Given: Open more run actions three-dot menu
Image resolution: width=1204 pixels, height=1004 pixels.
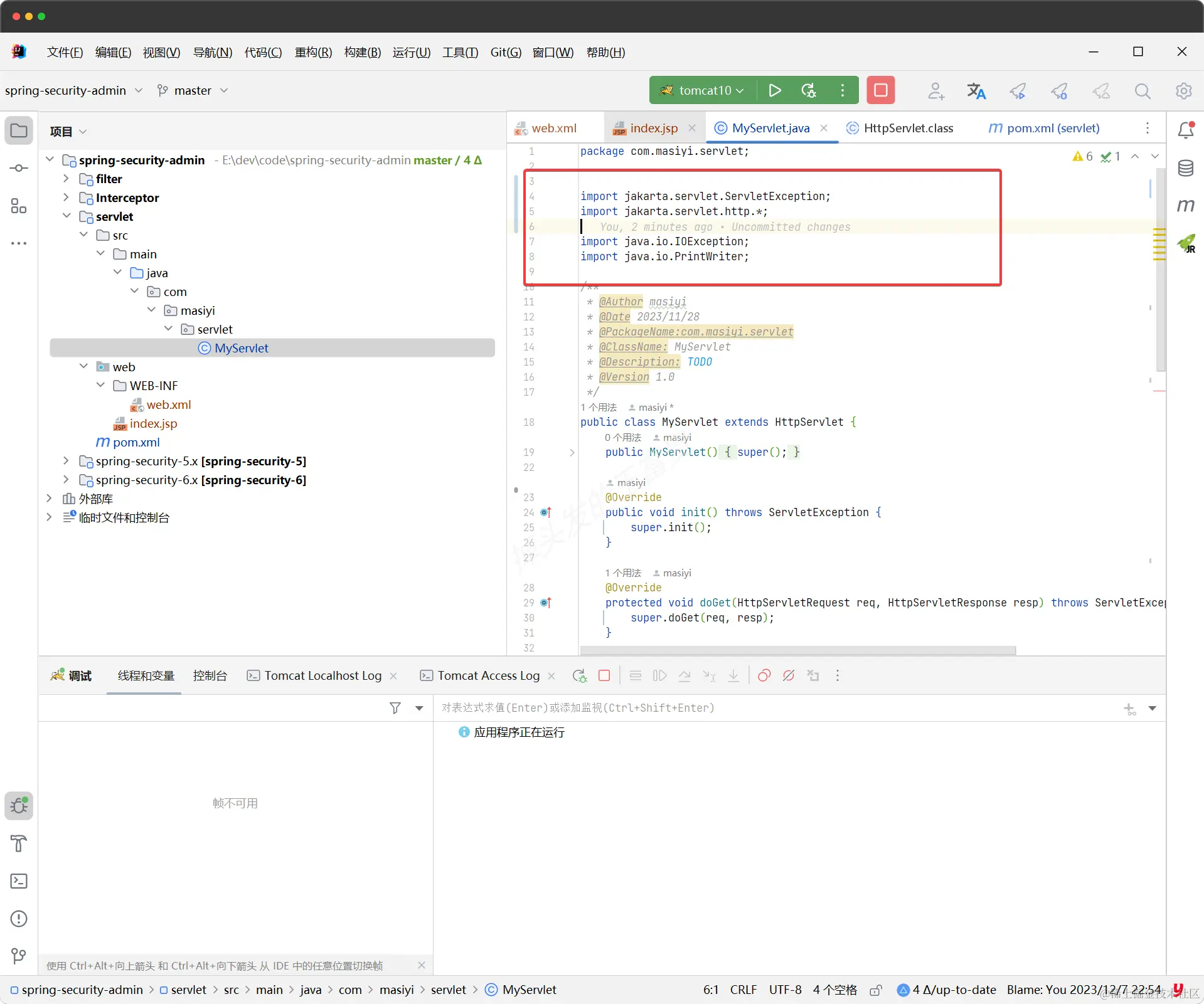Looking at the screenshot, I should pos(843,90).
